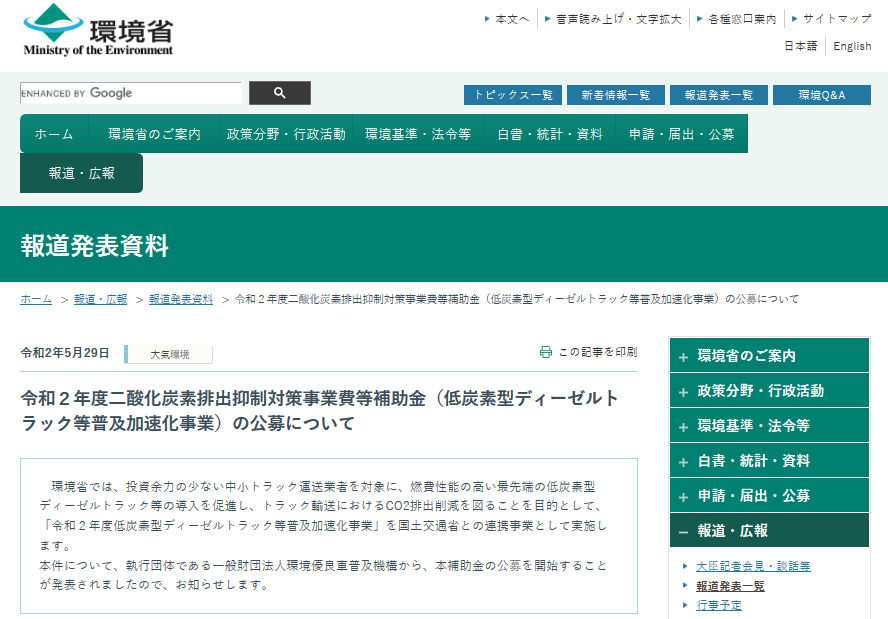Screen dimensions: 888x619
Task: Focus the Google search input field
Action: pyautogui.click(x=130, y=93)
